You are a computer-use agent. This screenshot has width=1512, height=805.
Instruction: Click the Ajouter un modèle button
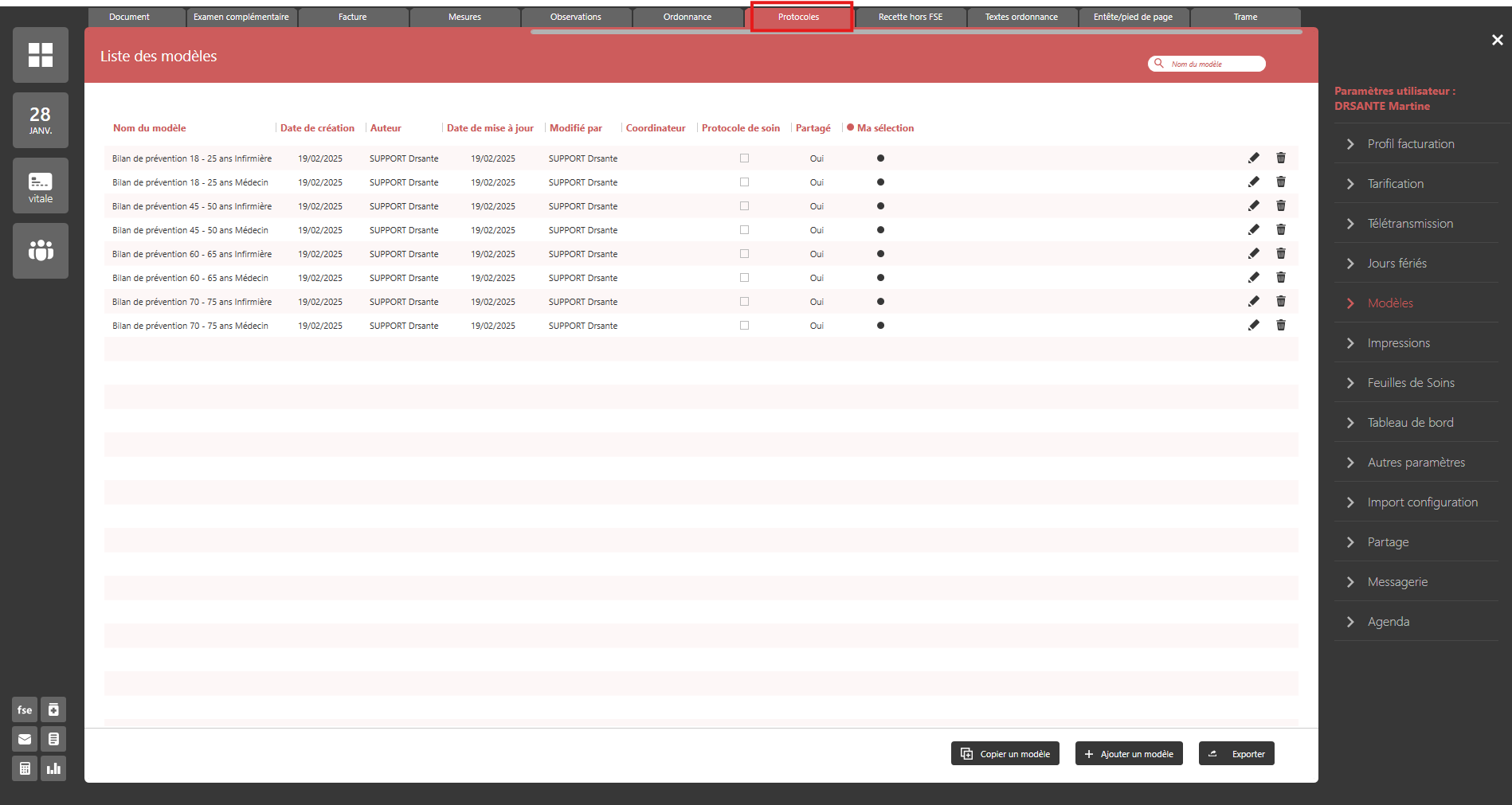[1128, 754]
